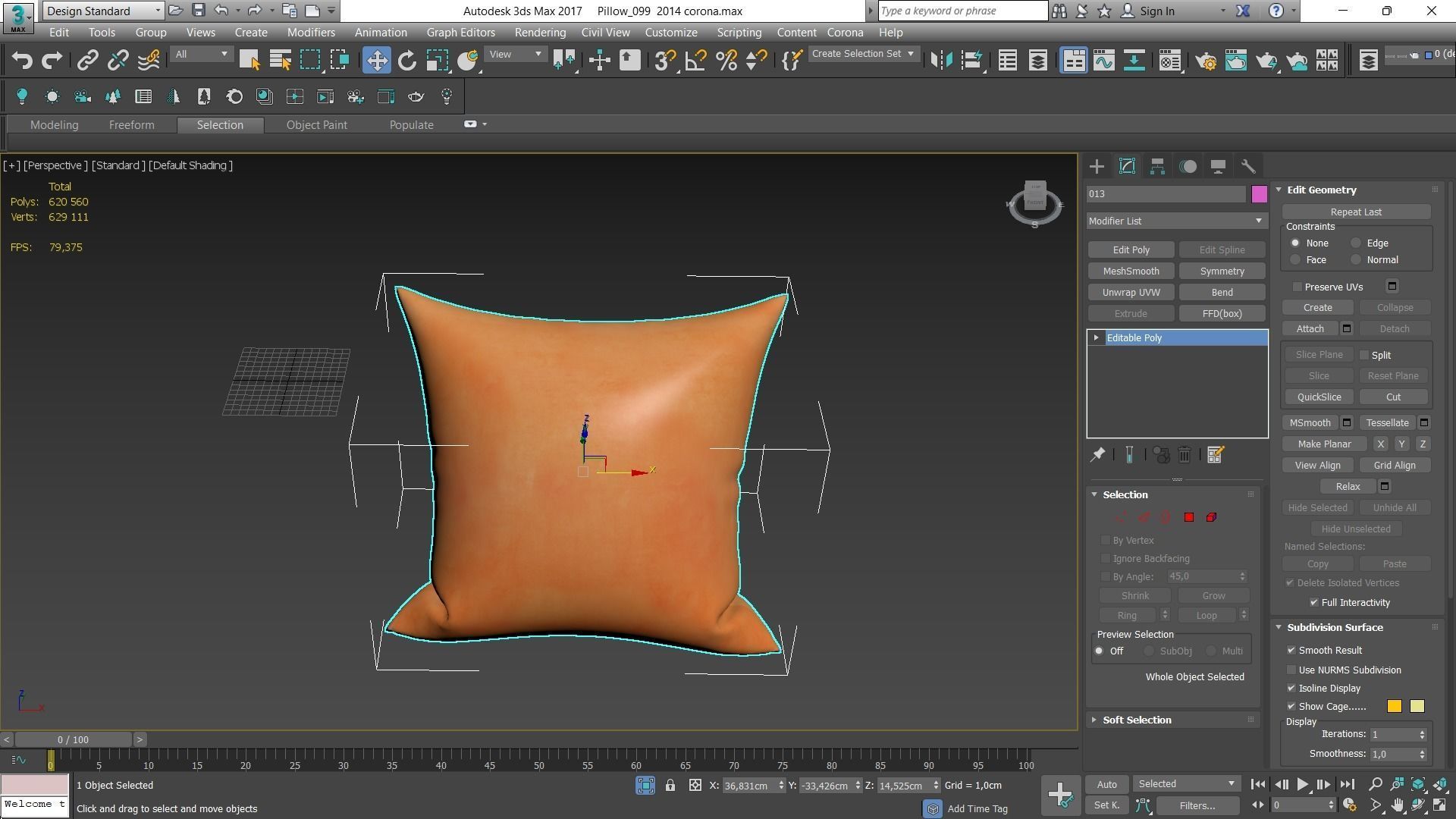This screenshot has width=1456, height=819.
Task: Enable the Preserve UVs checkbox
Action: click(1298, 287)
